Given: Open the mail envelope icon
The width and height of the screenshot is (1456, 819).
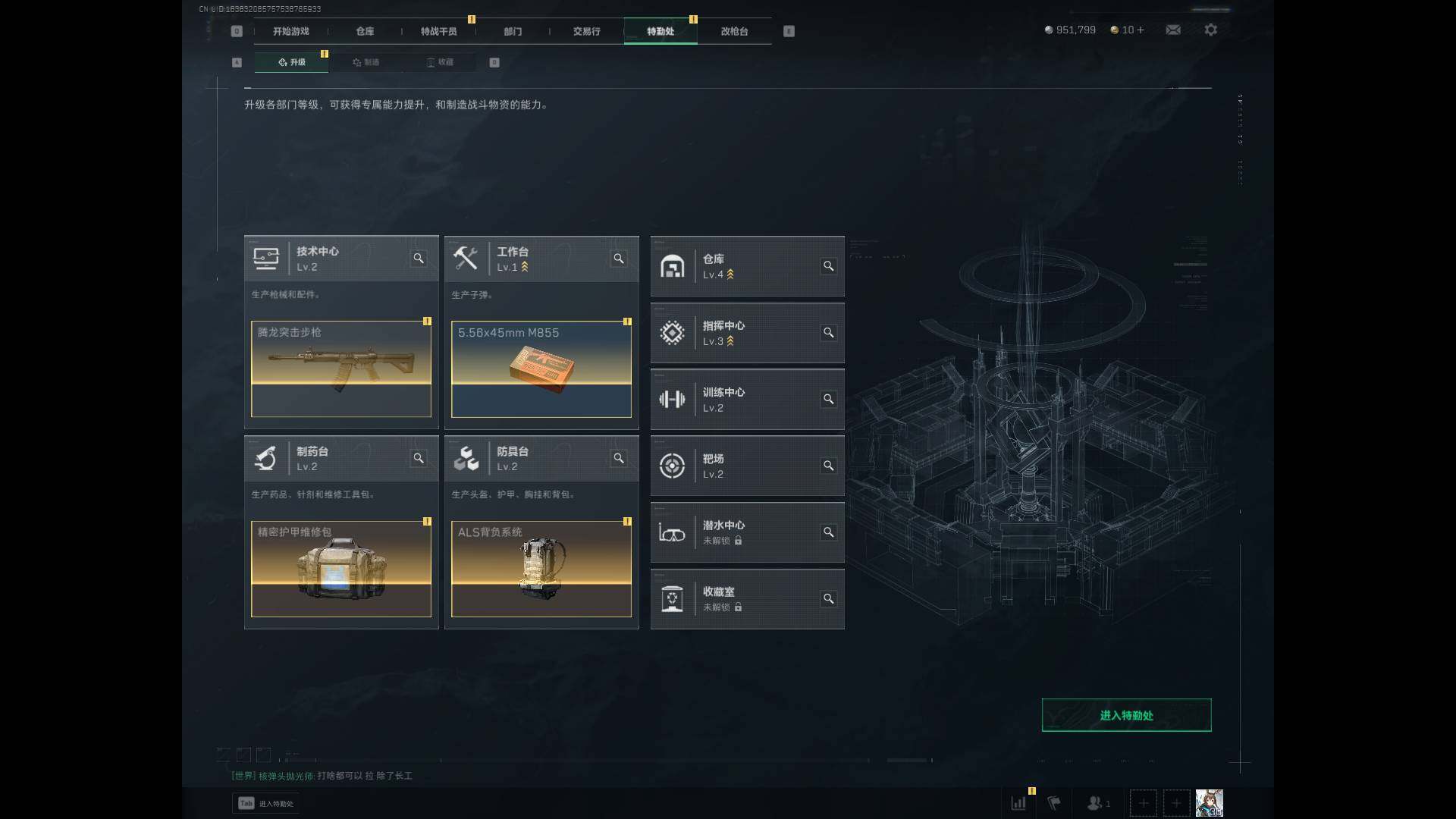Looking at the screenshot, I should coord(1173,30).
